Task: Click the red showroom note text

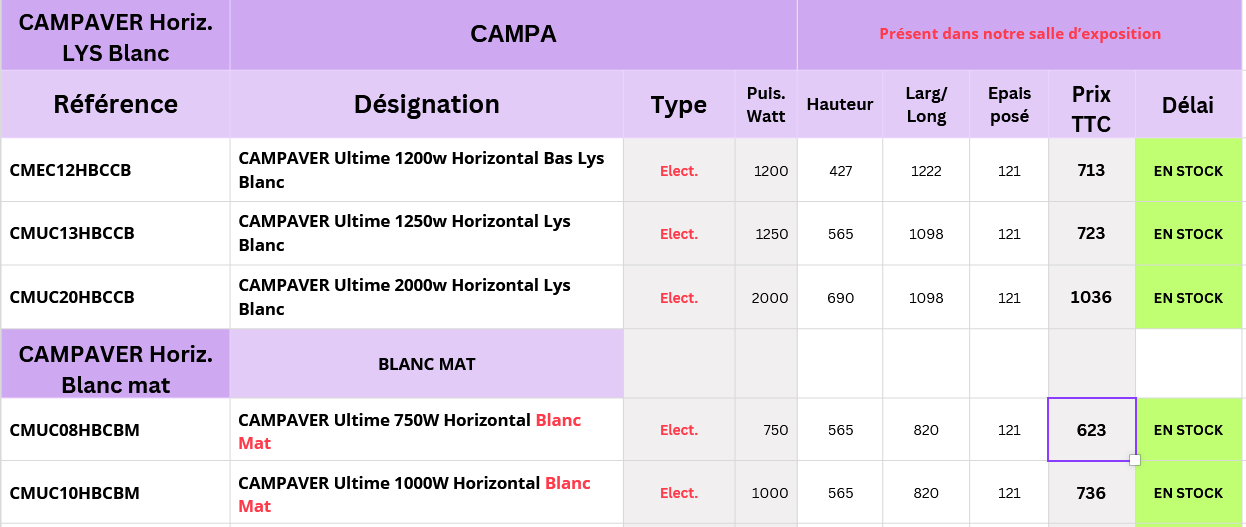Action: click(x=1020, y=34)
